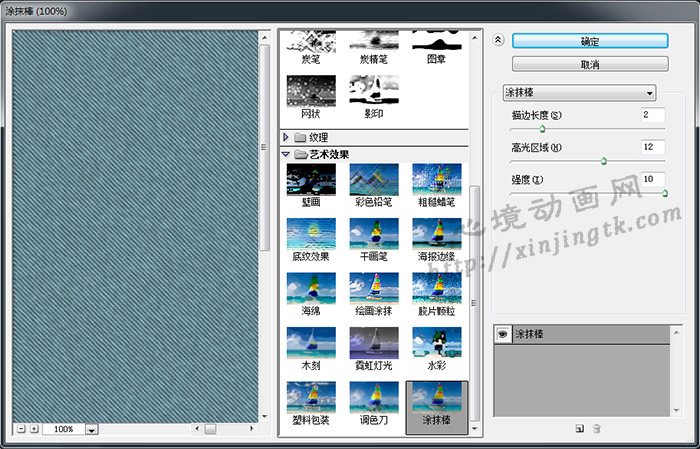Choose the 干画笔 dry brush filter
The height and width of the screenshot is (449, 700).
click(x=374, y=234)
